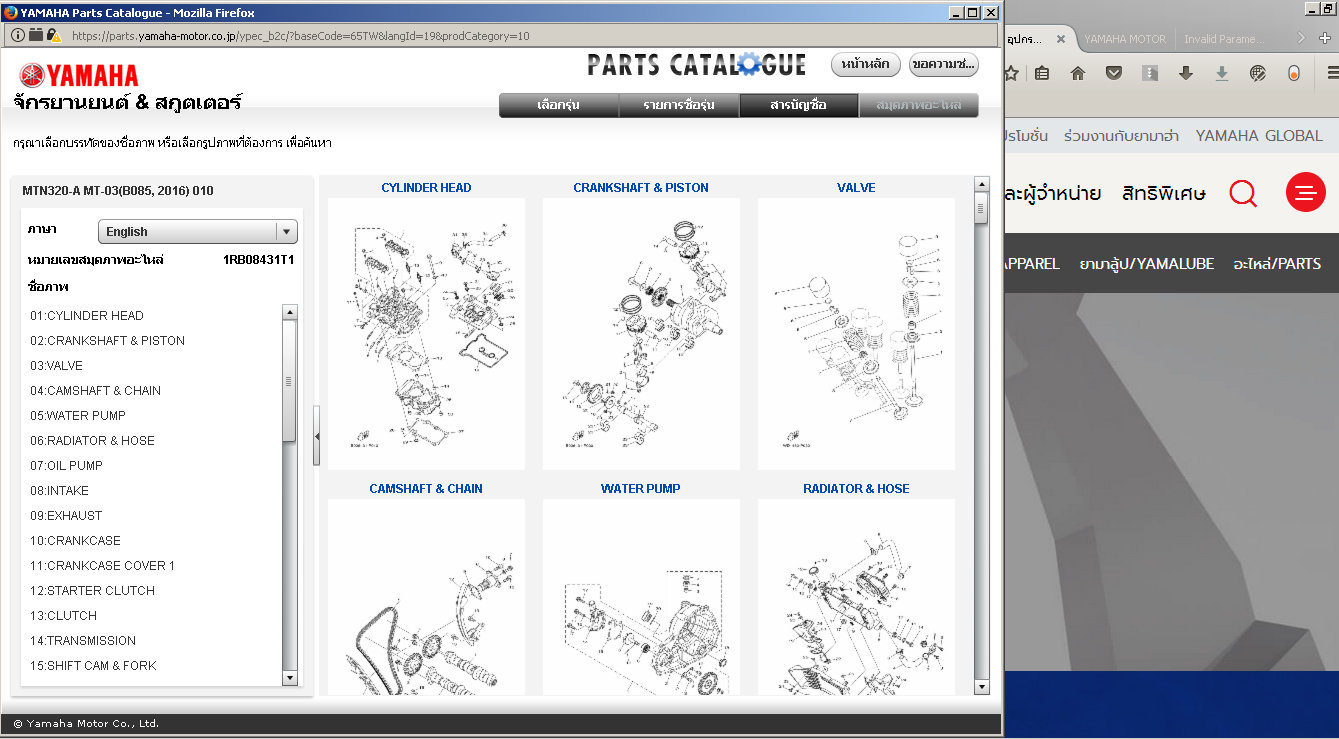The width and height of the screenshot is (1339, 739).
Task: Click the ขอความช่... help button
Action: click(x=943, y=64)
